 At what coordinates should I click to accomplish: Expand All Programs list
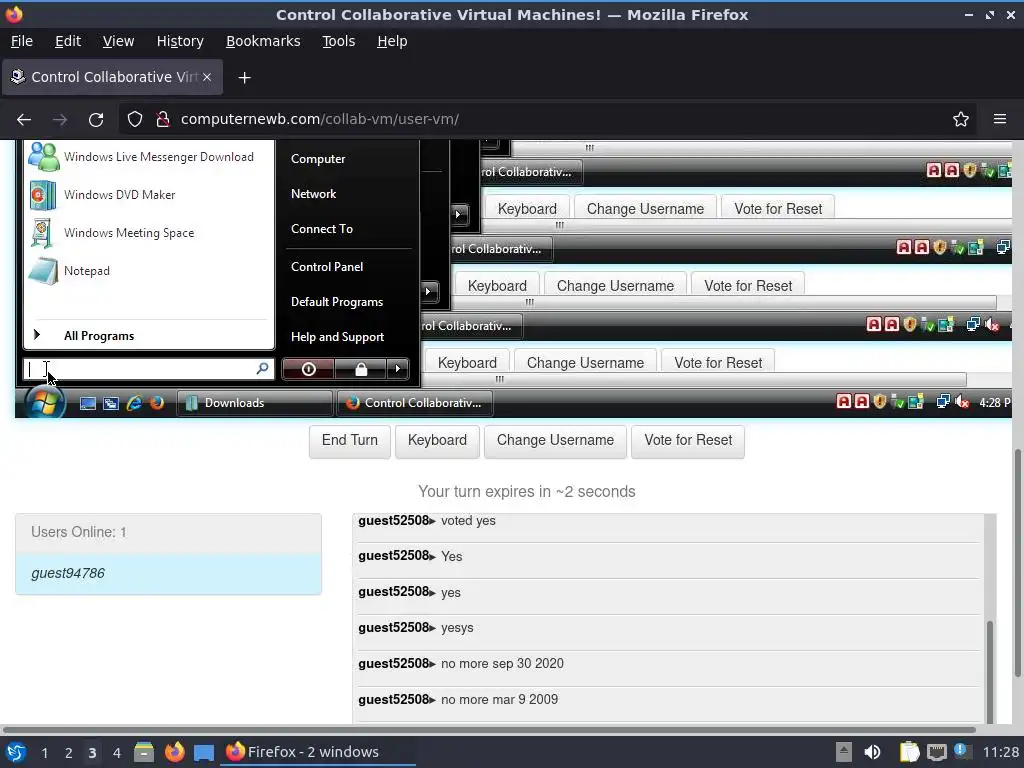149,336
